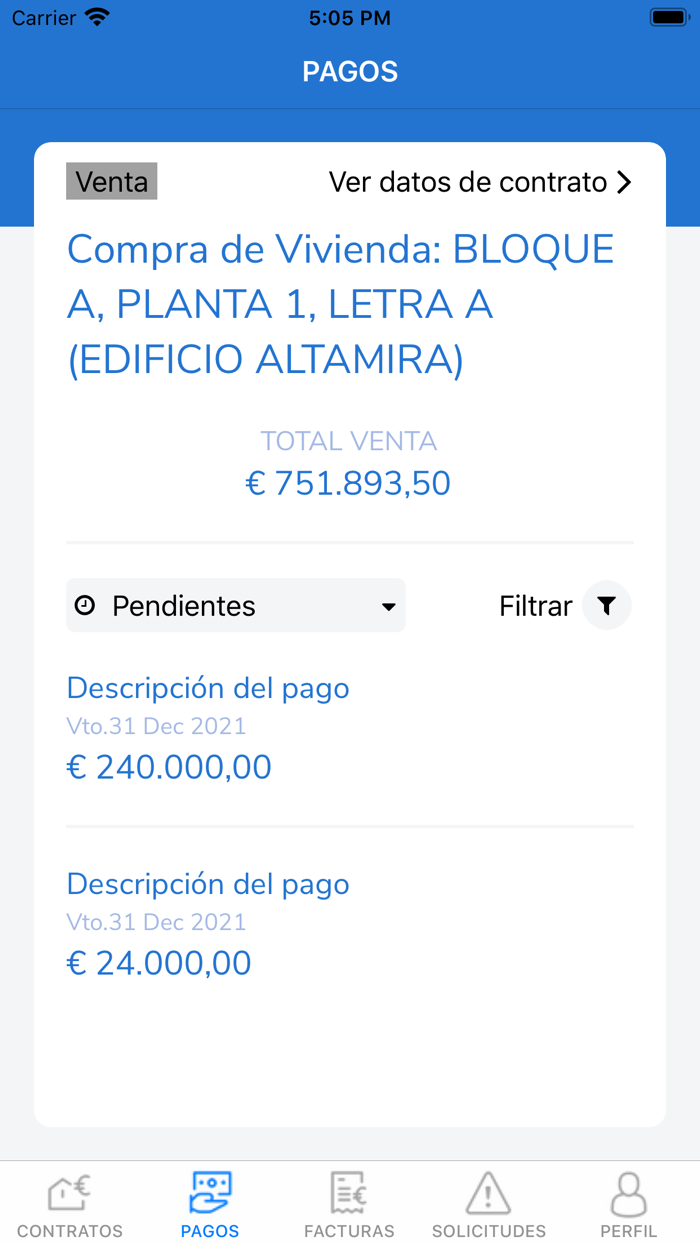Expand the Pendientes dropdown arrow
700x1244 pixels.
(x=389, y=607)
